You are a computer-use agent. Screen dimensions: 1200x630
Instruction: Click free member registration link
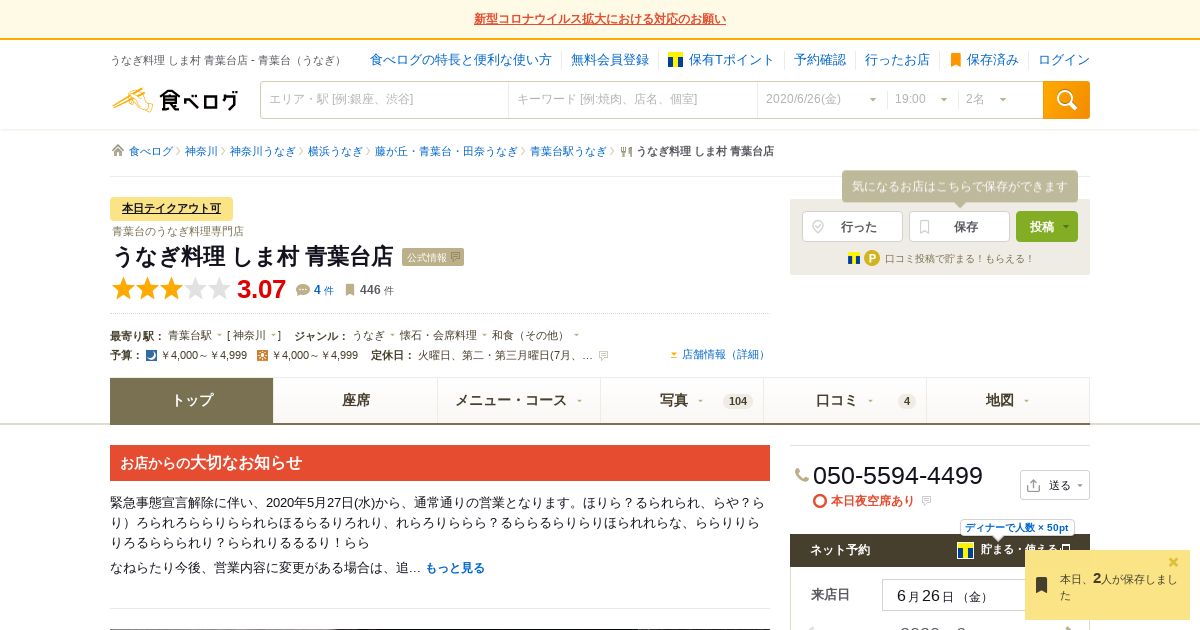pyautogui.click(x=610, y=60)
